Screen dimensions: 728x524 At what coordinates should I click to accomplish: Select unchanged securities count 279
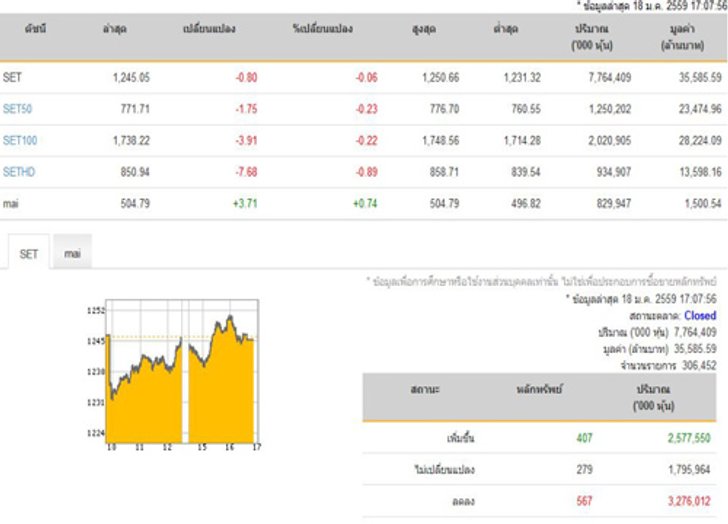[584, 469]
